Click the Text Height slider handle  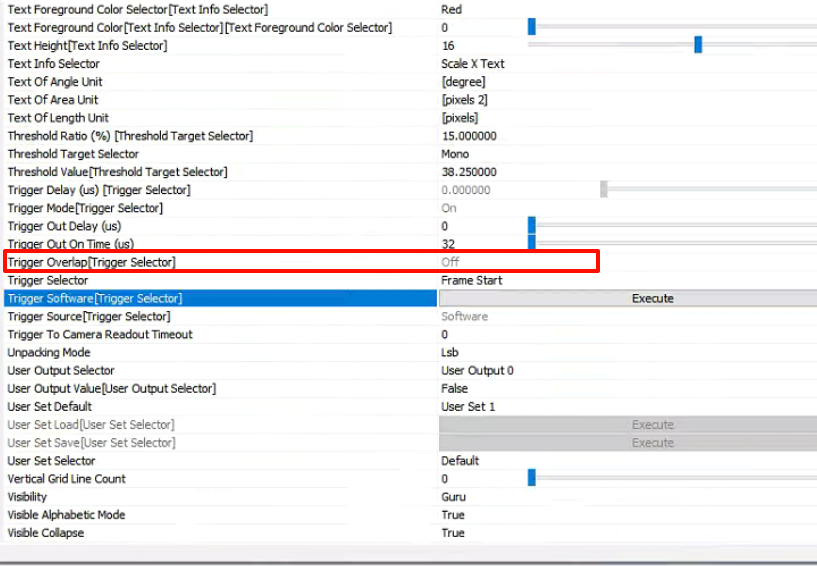point(698,45)
